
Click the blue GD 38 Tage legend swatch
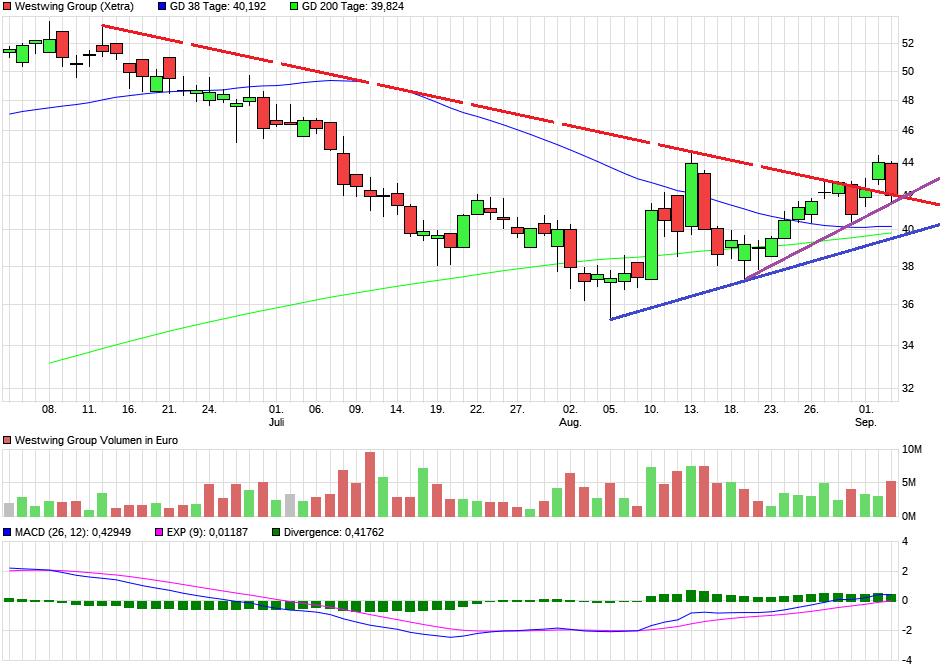click(x=162, y=6)
